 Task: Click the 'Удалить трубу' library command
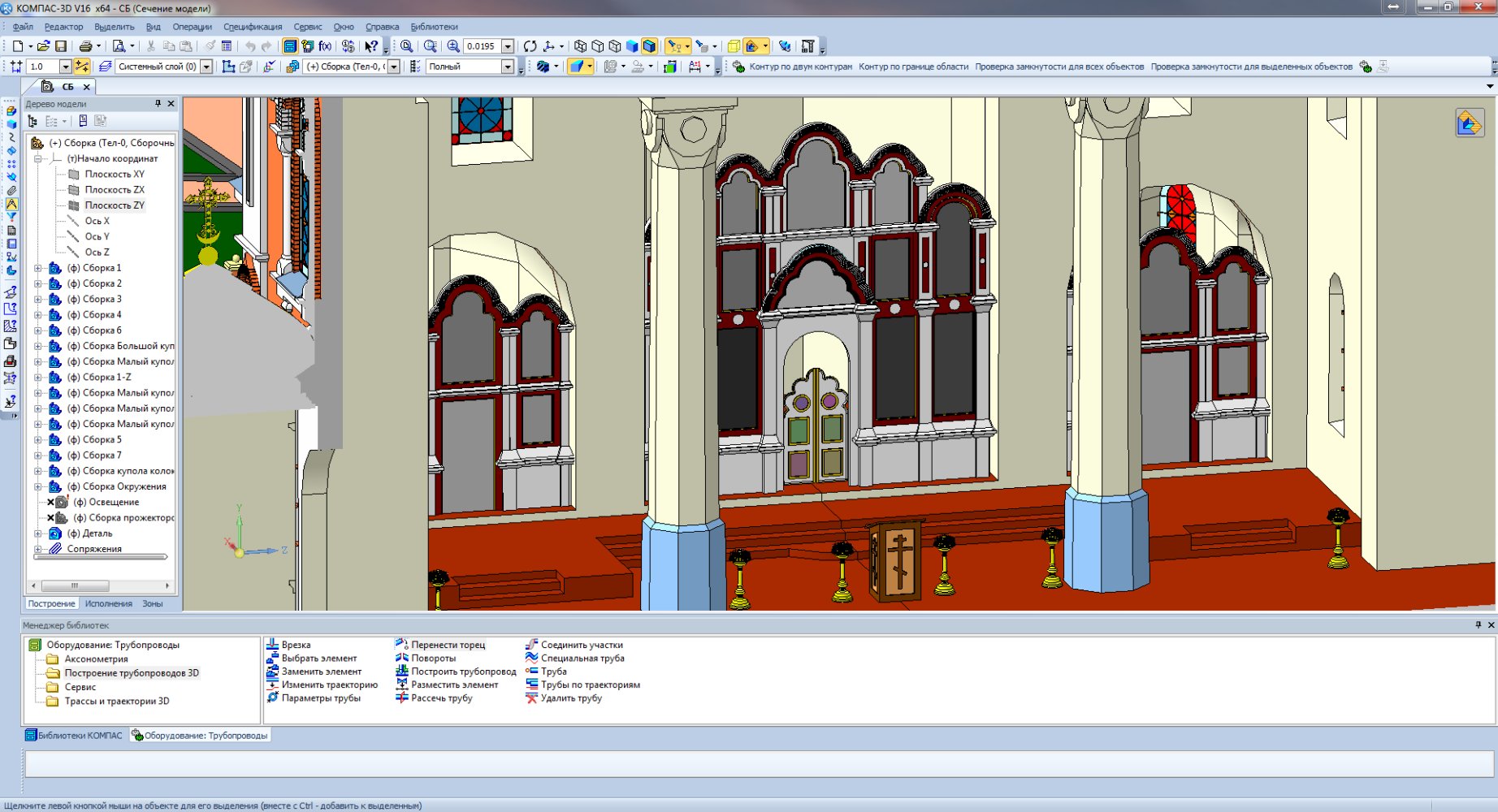point(571,698)
